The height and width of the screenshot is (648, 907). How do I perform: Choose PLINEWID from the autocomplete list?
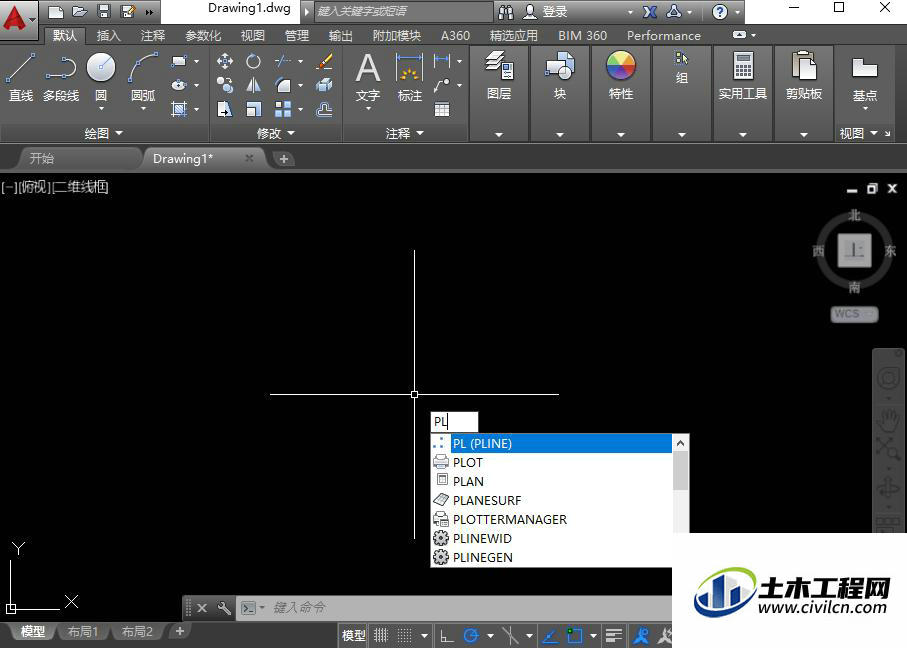[x=551, y=538]
